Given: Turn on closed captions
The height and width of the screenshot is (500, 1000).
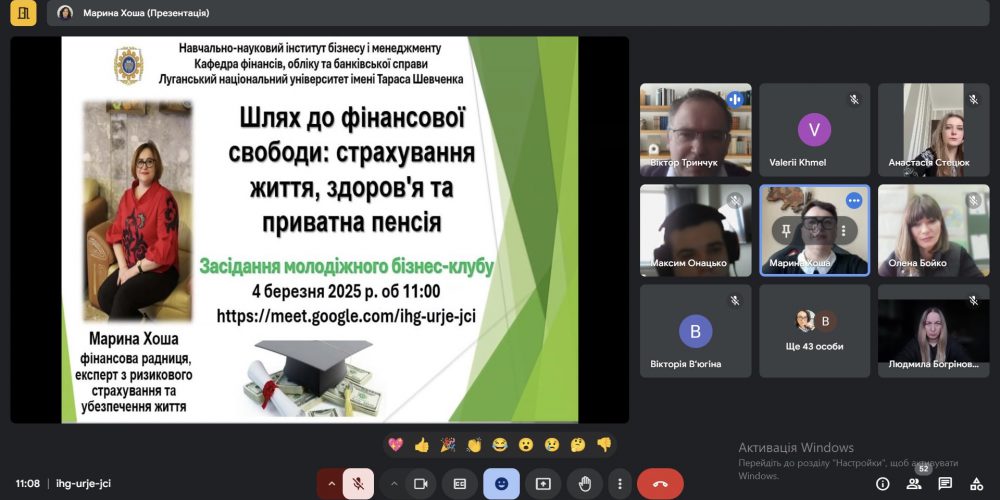Looking at the screenshot, I should pos(460,484).
